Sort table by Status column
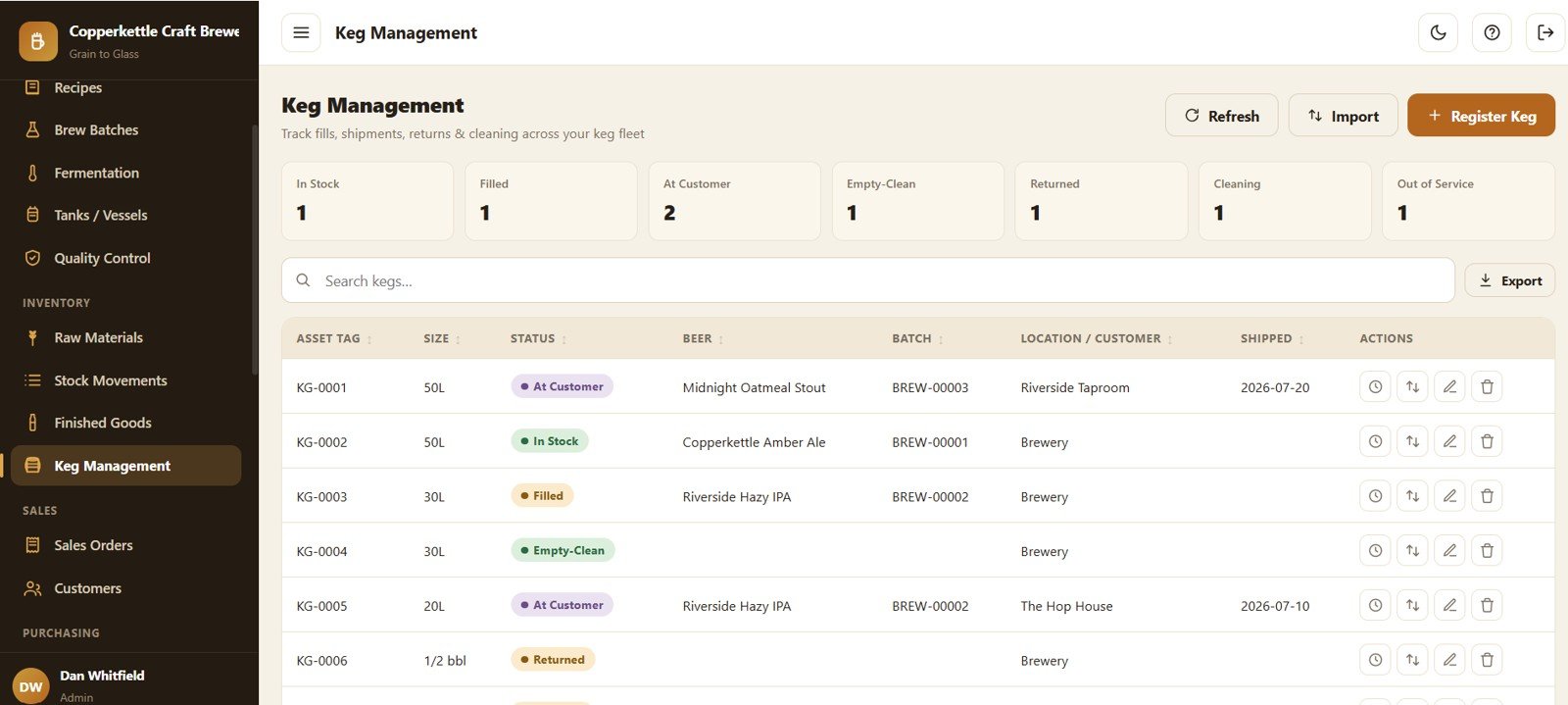Viewport: 1568px width, 705px height. [x=538, y=338]
